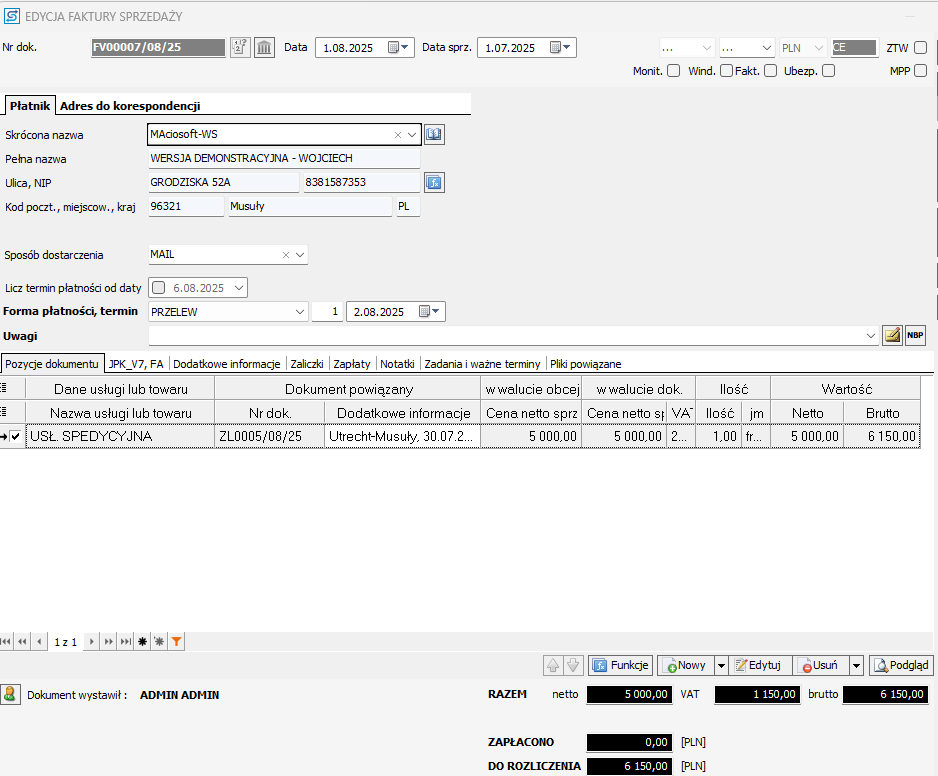Open the Zapłaty tab
This screenshot has width=938, height=776.
pyautogui.click(x=351, y=364)
